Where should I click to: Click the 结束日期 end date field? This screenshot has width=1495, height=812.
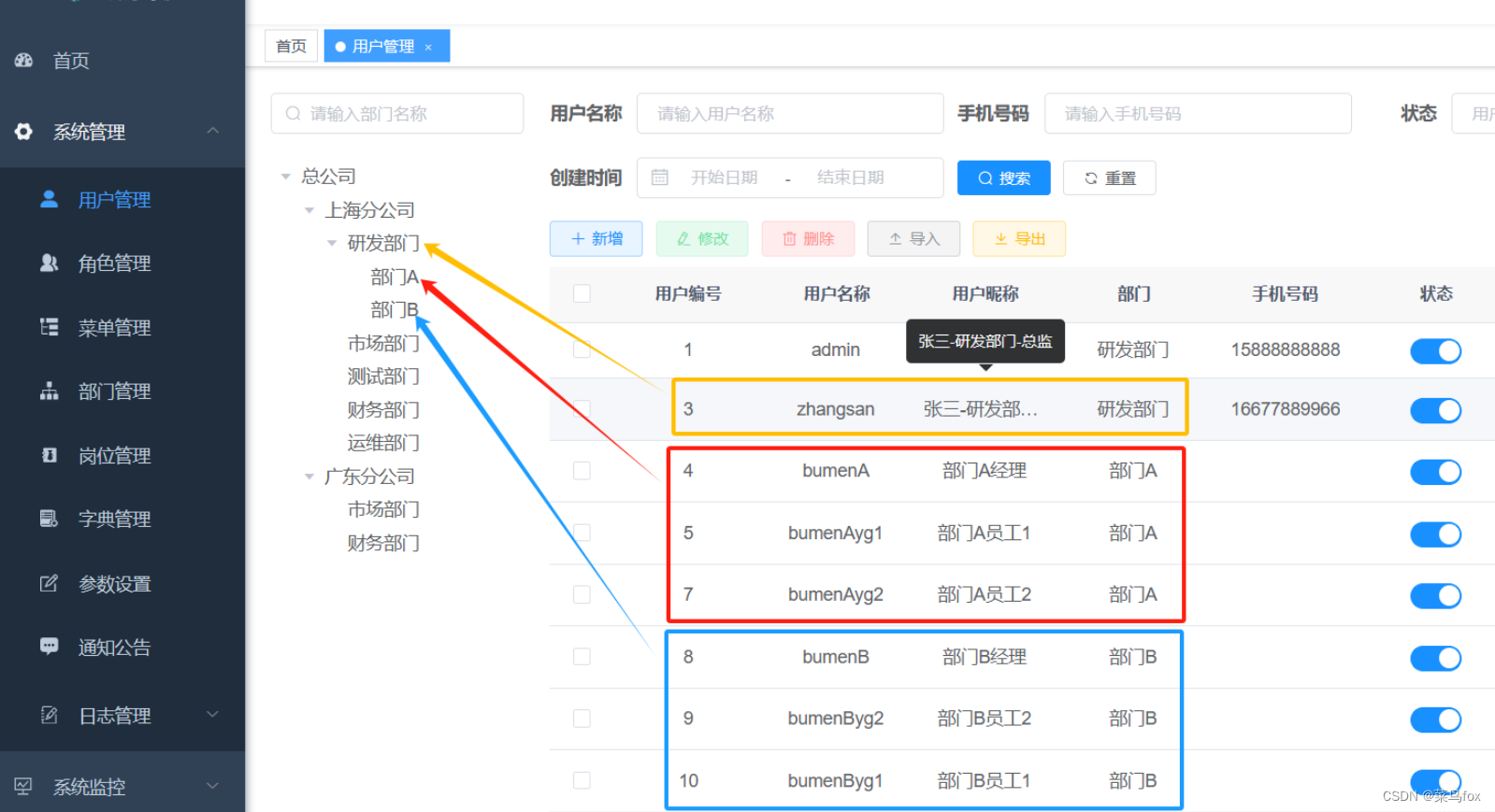(850, 178)
